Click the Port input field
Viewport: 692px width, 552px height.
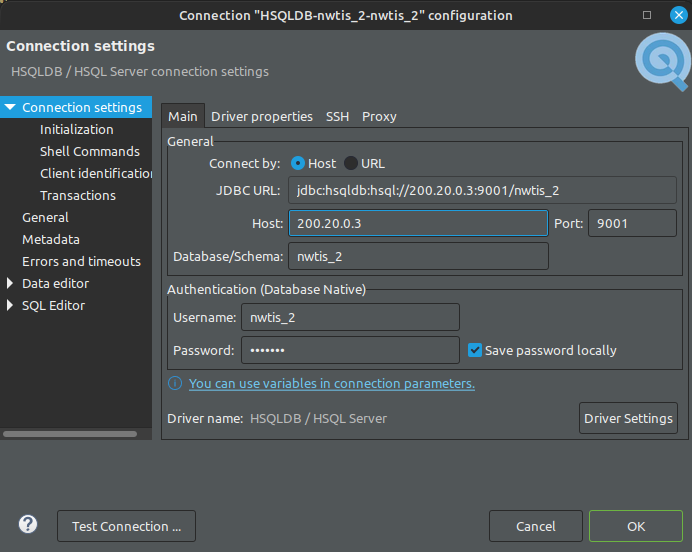pyautogui.click(x=632, y=223)
